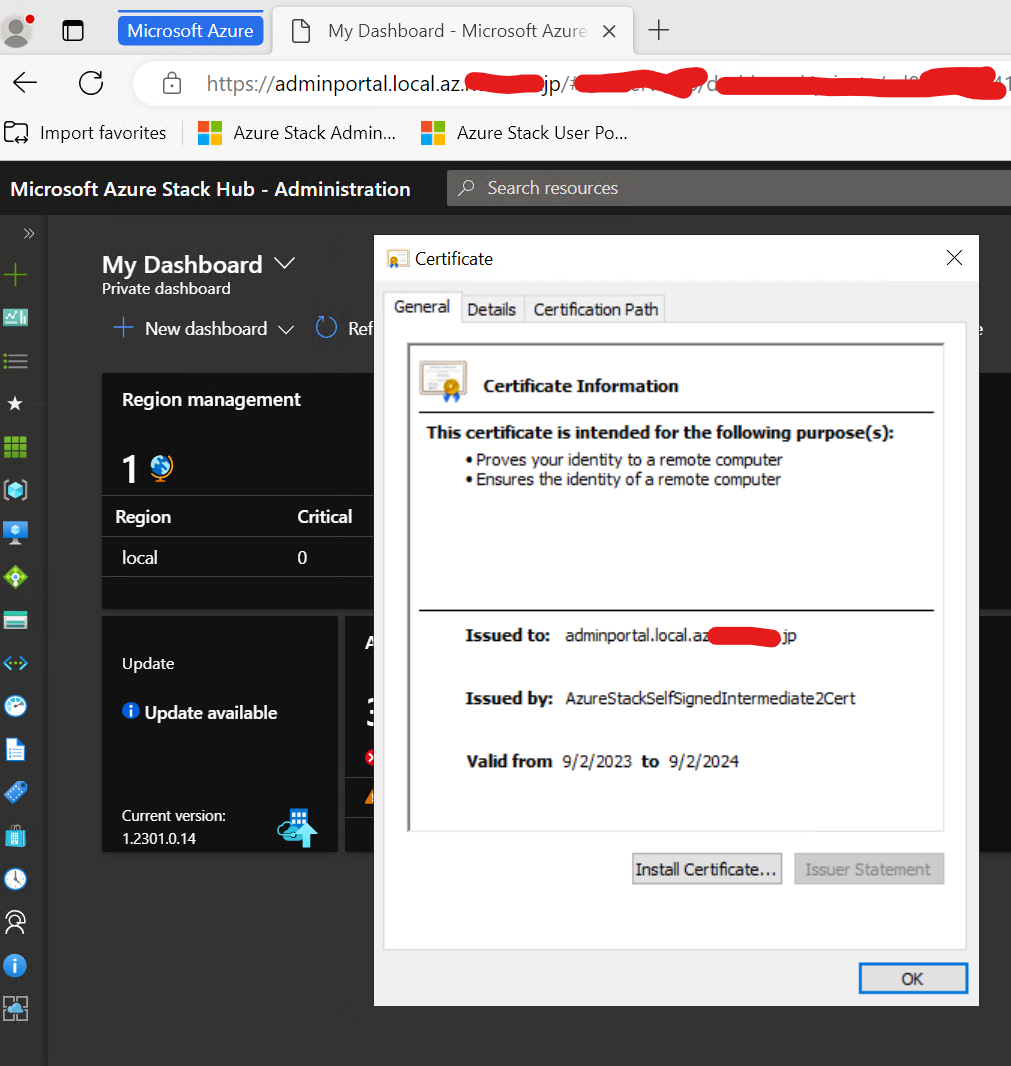Close the My Dashboard browser tab
This screenshot has width=1011, height=1066.
coord(609,31)
